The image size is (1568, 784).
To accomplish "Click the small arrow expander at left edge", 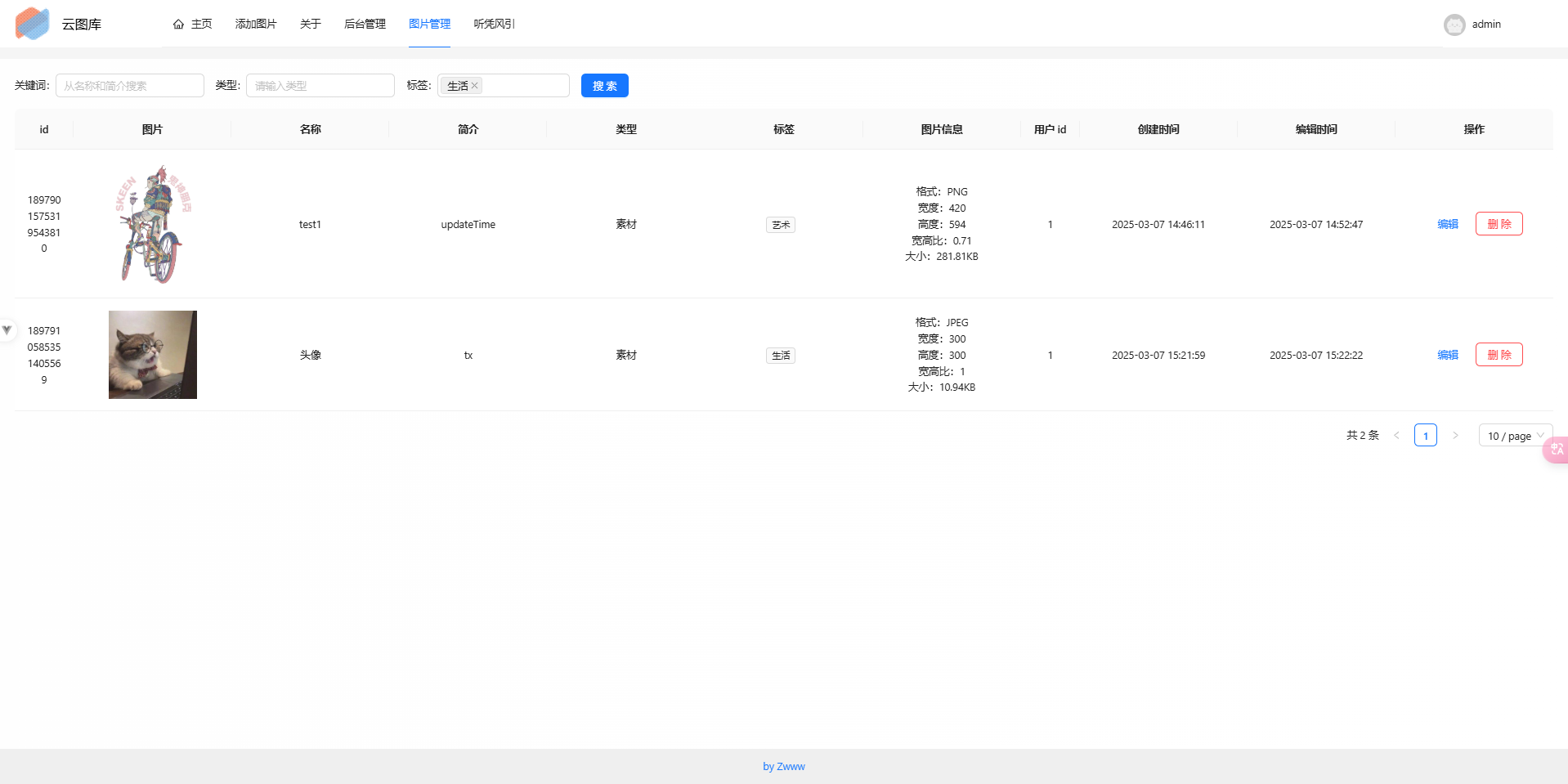I will click(7, 330).
